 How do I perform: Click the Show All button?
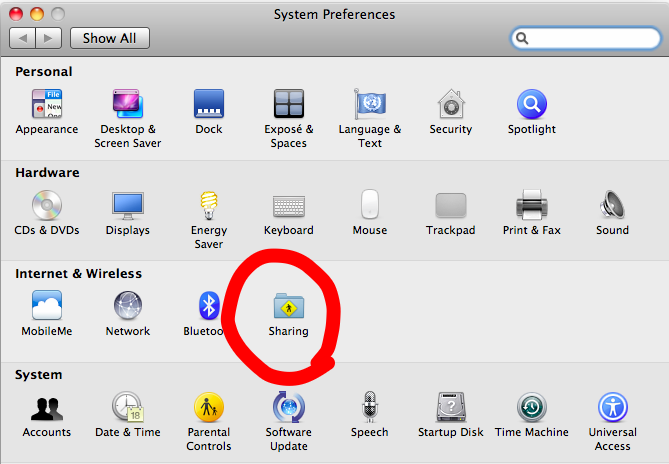pyautogui.click(x=110, y=38)
